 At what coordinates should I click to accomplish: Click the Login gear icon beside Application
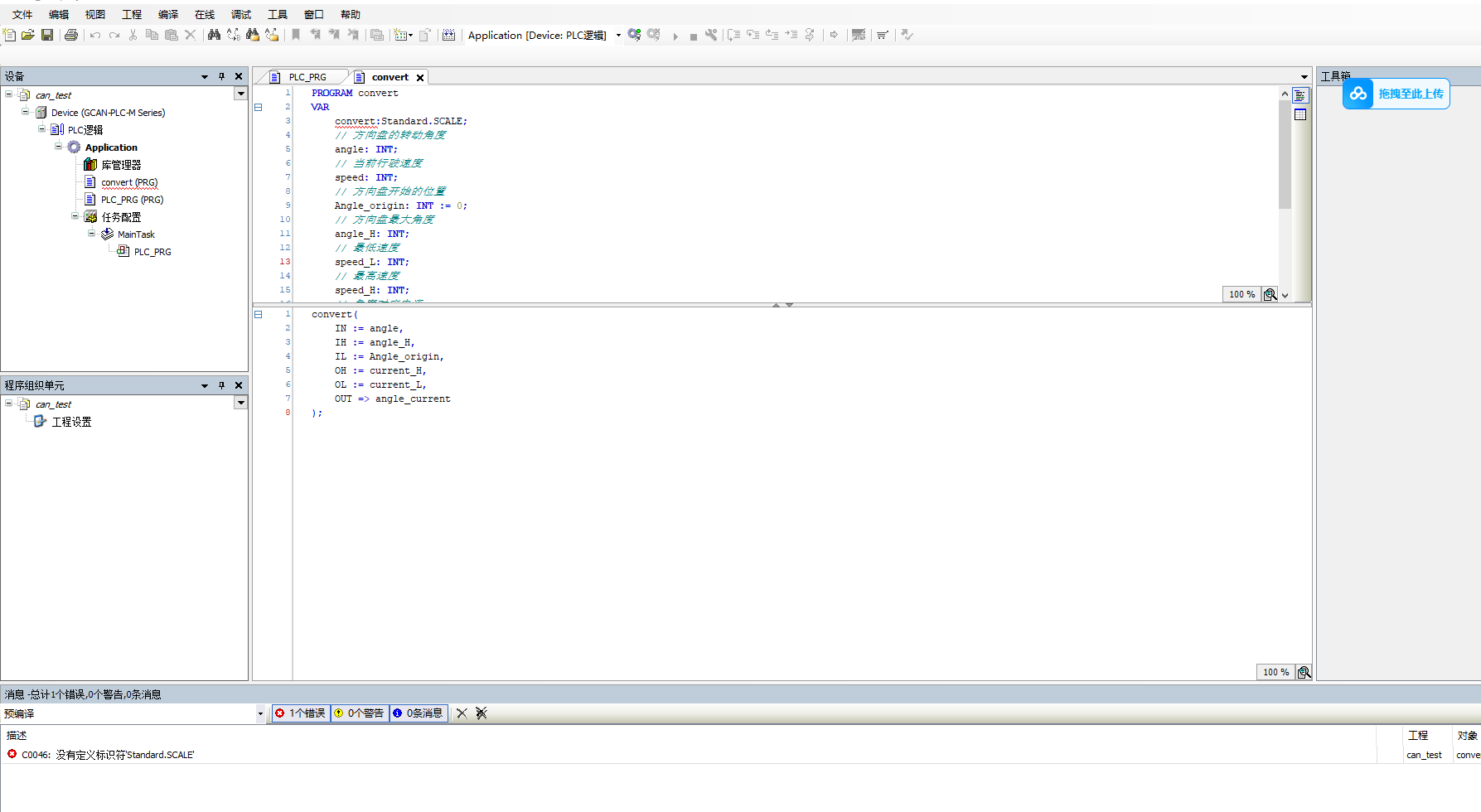[634, 35]
